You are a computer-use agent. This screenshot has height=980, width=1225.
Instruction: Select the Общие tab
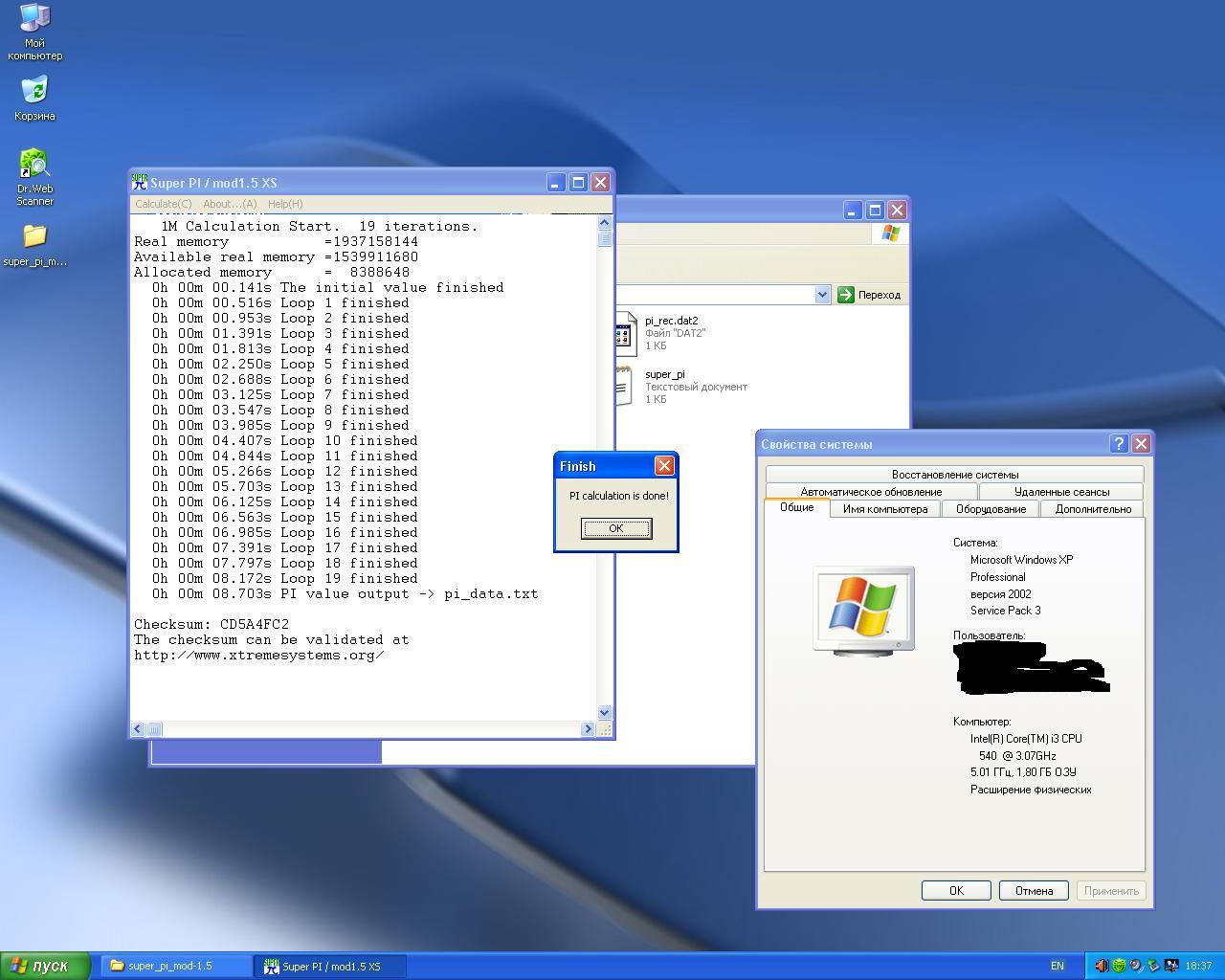pyautogui.click(x=796, y=507)
